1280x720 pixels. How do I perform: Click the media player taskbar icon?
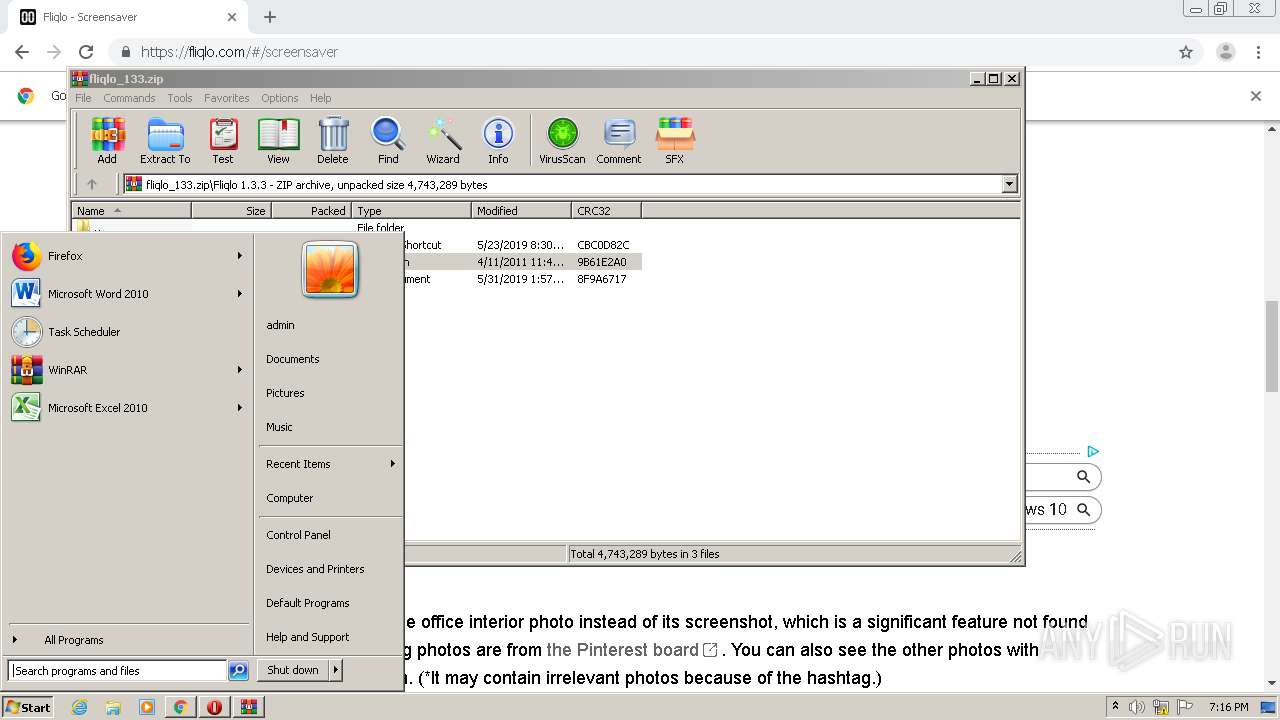tap(147, 707)
